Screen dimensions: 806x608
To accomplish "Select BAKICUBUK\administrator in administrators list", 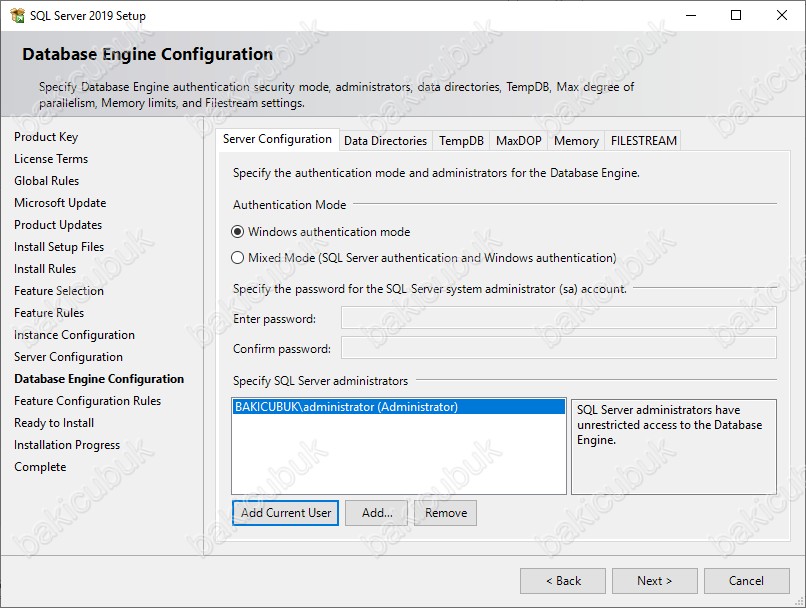I will click(398, 407).
